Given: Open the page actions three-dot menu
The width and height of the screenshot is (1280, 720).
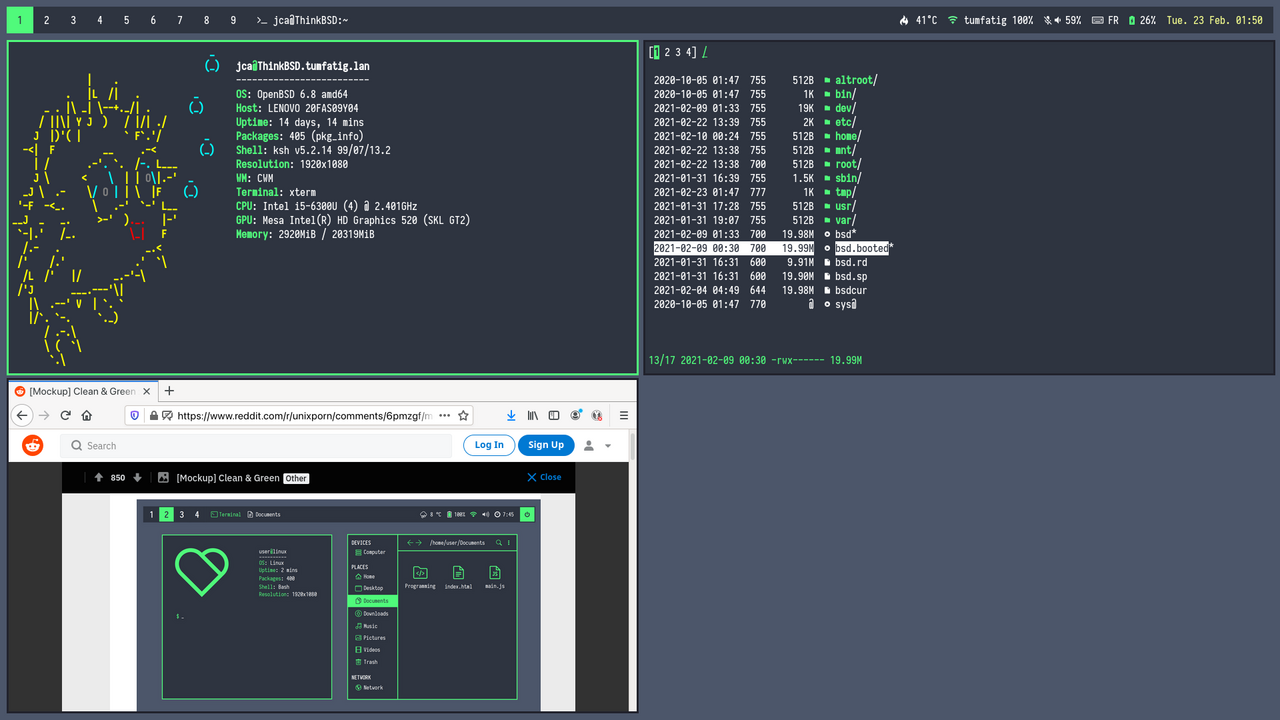Looking at the screenshot, I should 445,415.
